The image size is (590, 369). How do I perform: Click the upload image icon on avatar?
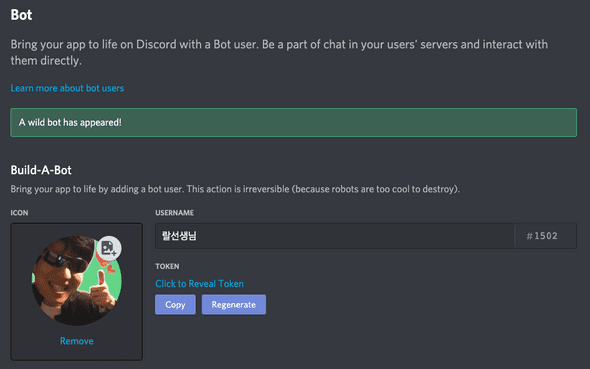click(x=109, y=248)
